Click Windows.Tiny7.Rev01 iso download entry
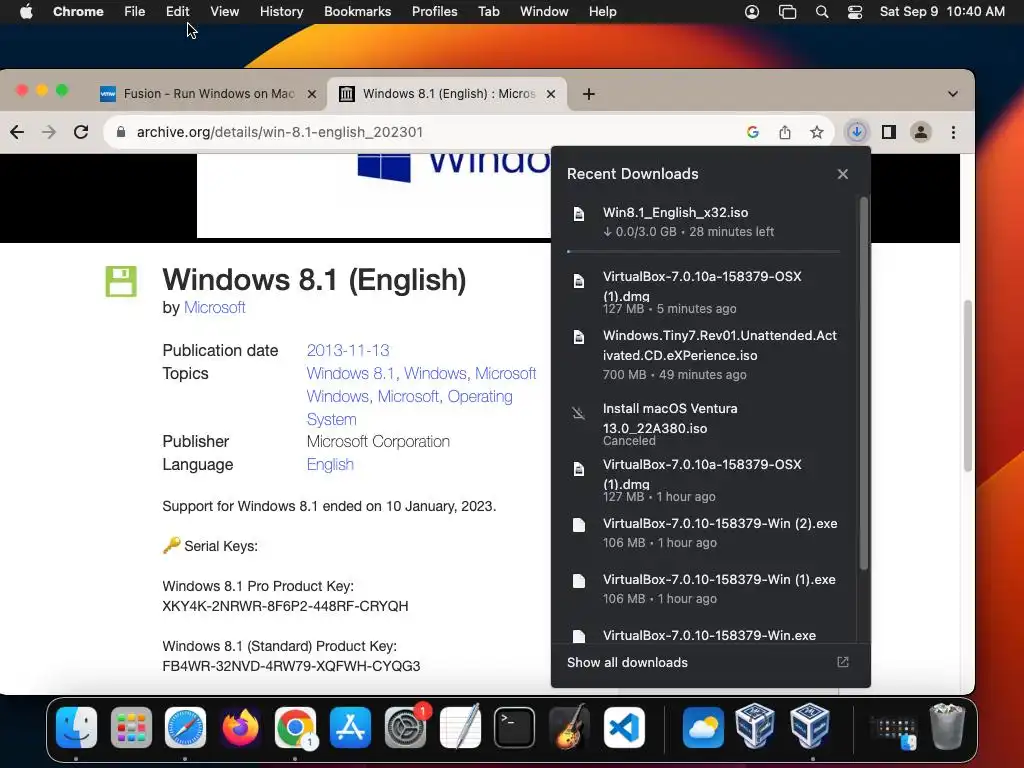Image resolution: width=1024 pixels, height=768 pixels. click(x=705, y=356)
